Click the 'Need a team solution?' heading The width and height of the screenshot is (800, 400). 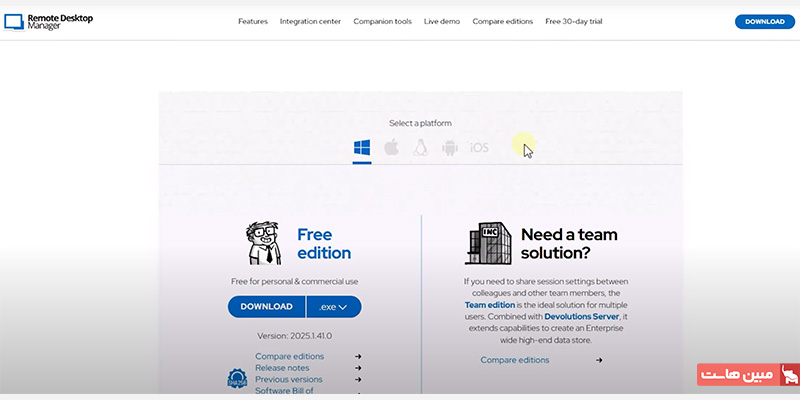pos(569,243)
